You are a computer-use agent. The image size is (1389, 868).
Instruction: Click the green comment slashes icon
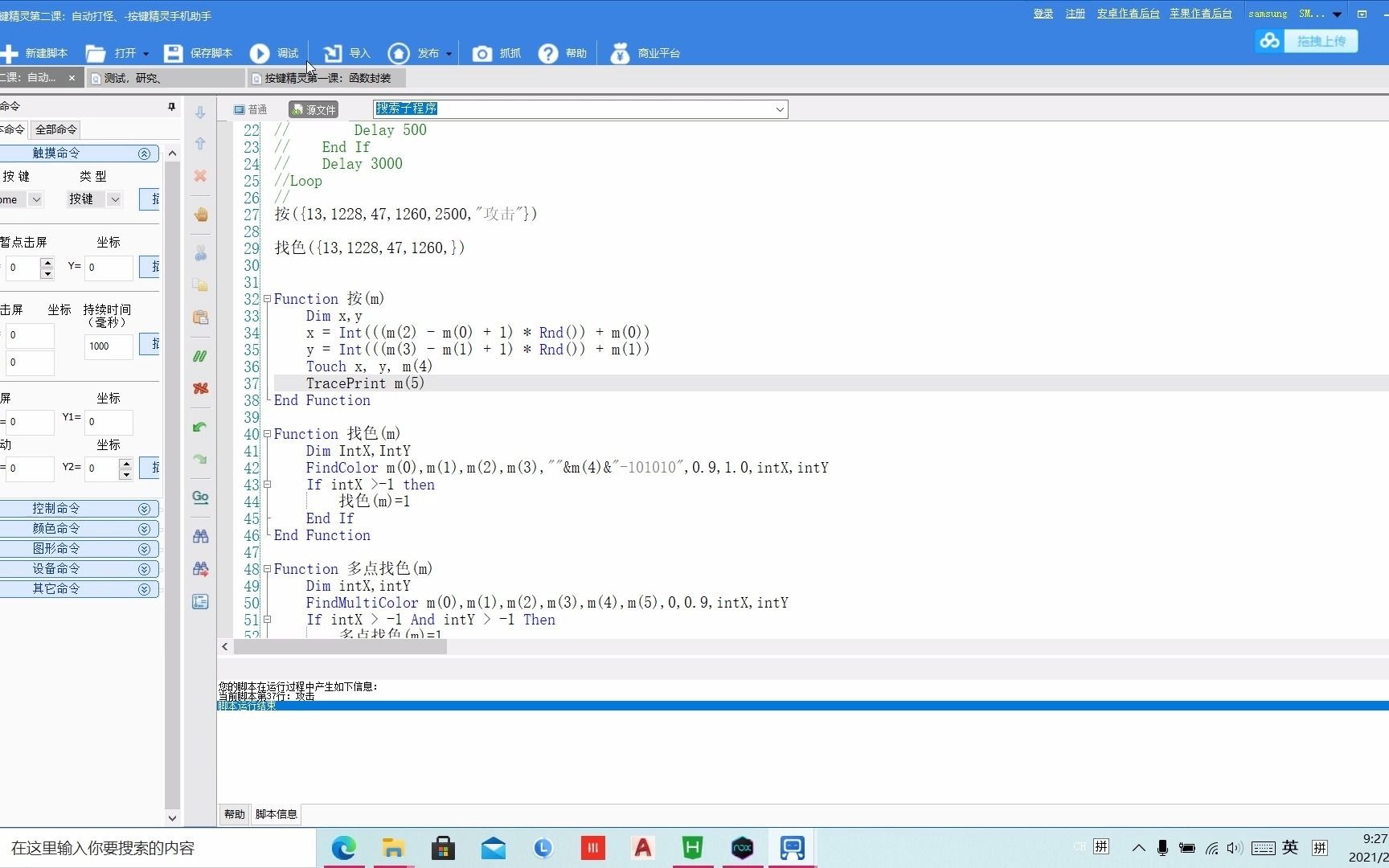[x=200, y=356]
